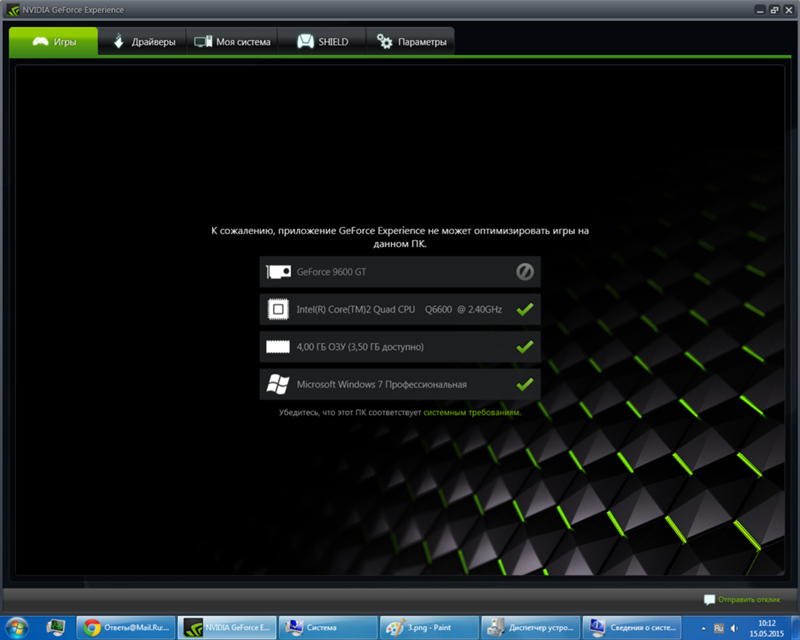Viewport: 800px width, 640px height.
Task: Click the Отправить отклик link
Action: coord(749,599)
